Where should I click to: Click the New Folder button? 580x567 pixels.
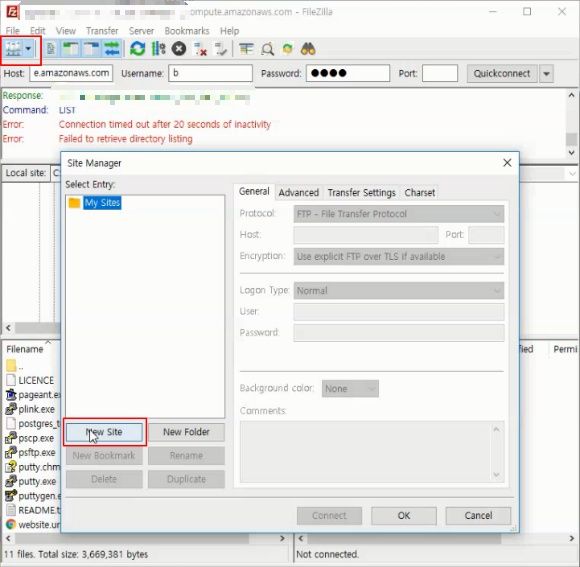click(x=186, y=432)
